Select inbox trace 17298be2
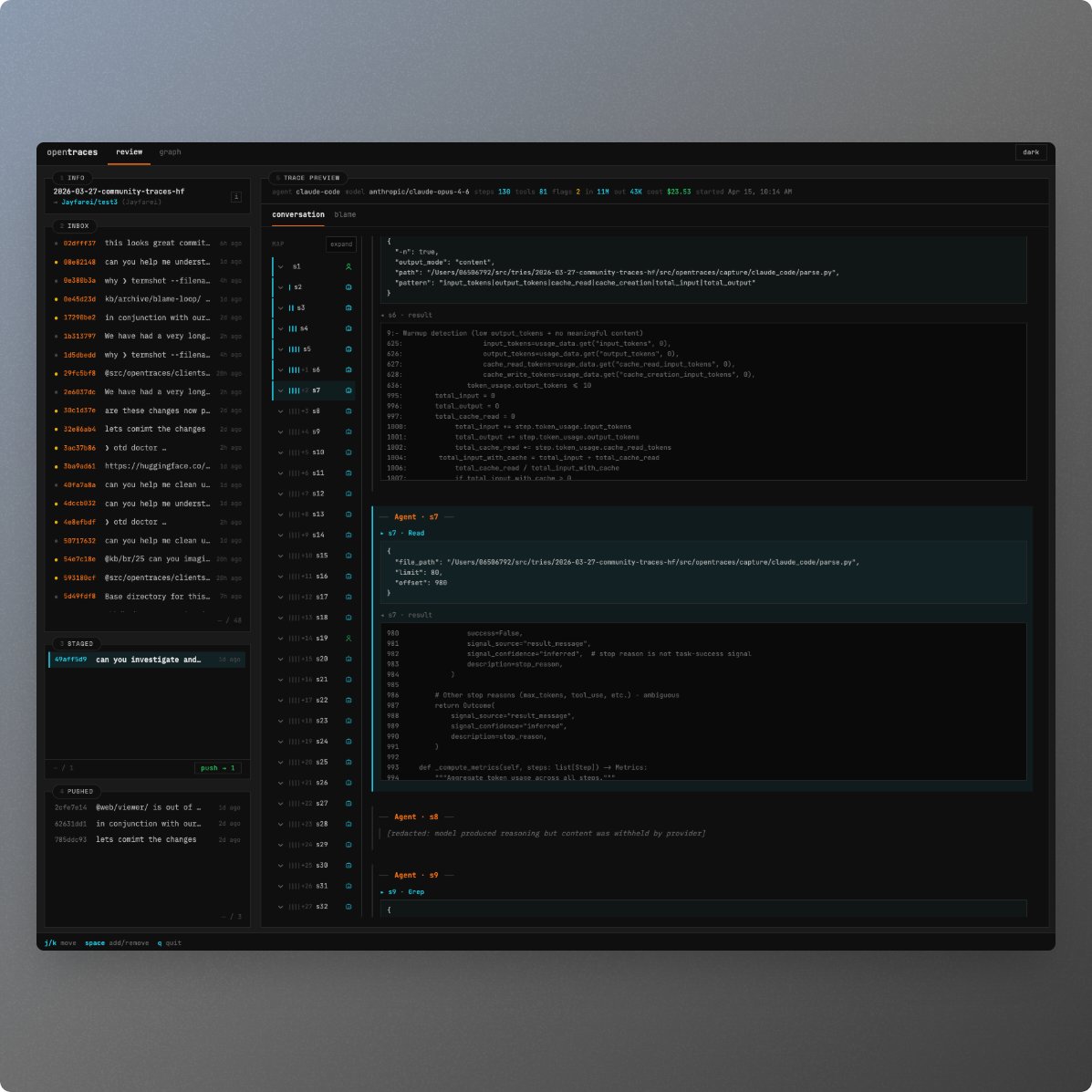 tap(148, 318)
